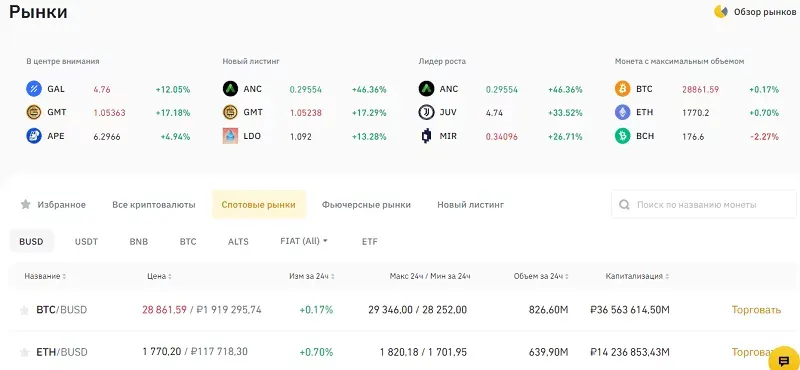Sort table by Цена column
The height and width of the screenshot is (370, 800).
(159, 276)
